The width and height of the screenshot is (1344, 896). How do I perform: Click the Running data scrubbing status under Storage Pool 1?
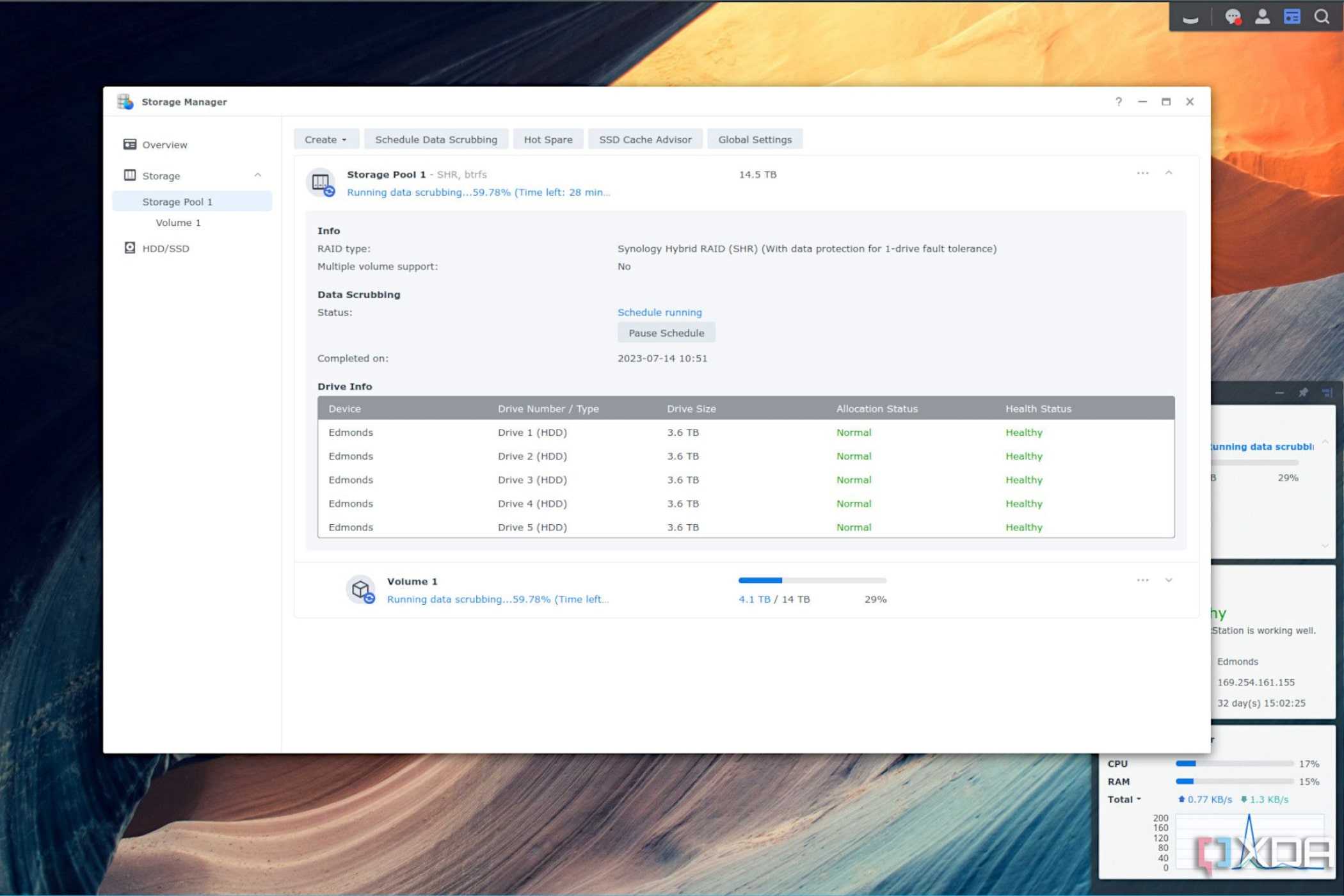point(478,192)
